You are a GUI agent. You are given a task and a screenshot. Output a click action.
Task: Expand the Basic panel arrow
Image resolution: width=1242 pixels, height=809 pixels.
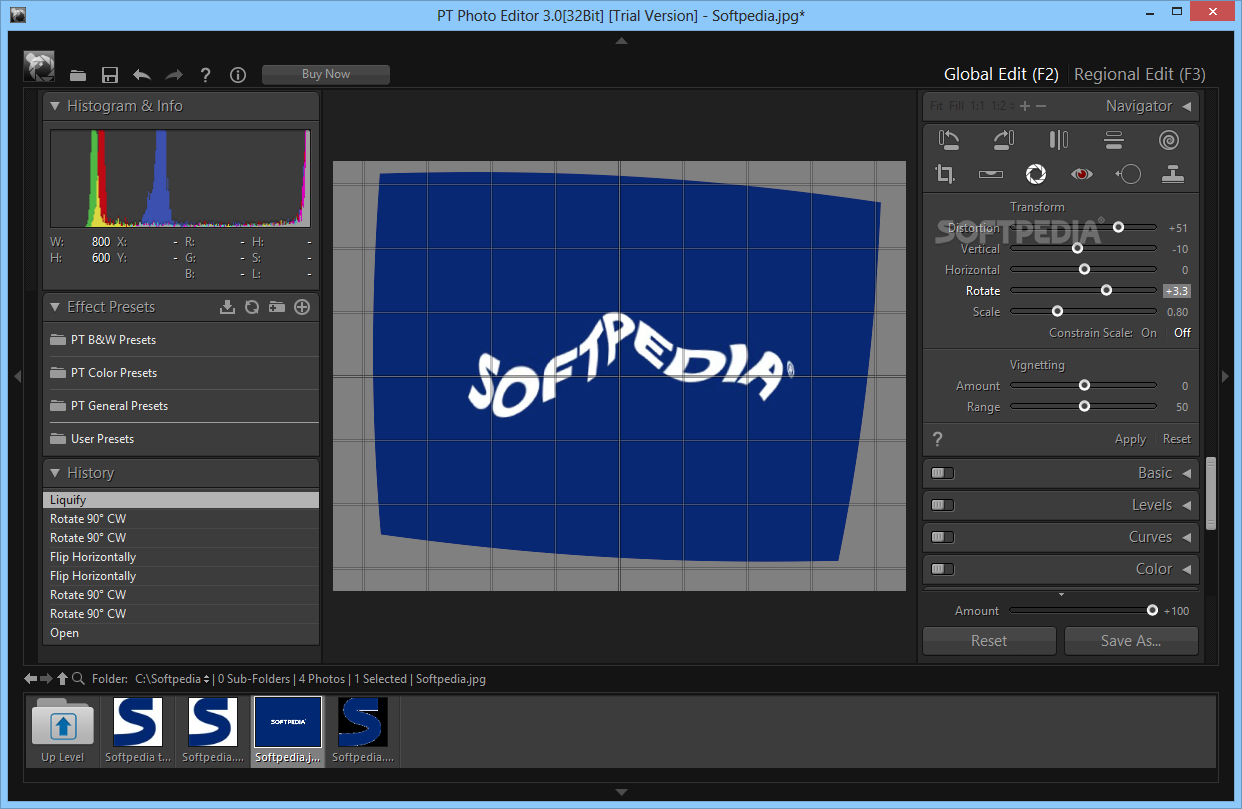tap(1186, 473)
